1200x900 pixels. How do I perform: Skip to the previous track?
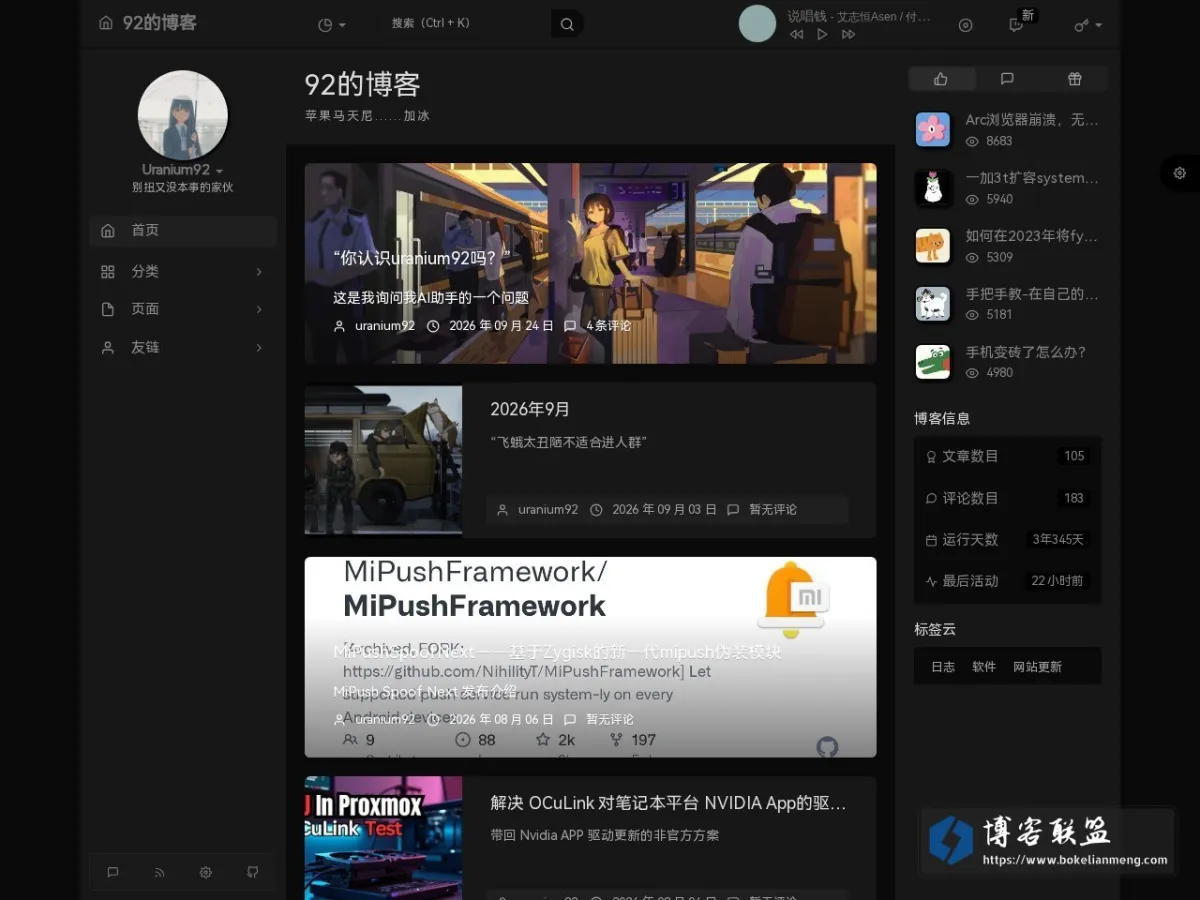796,34
